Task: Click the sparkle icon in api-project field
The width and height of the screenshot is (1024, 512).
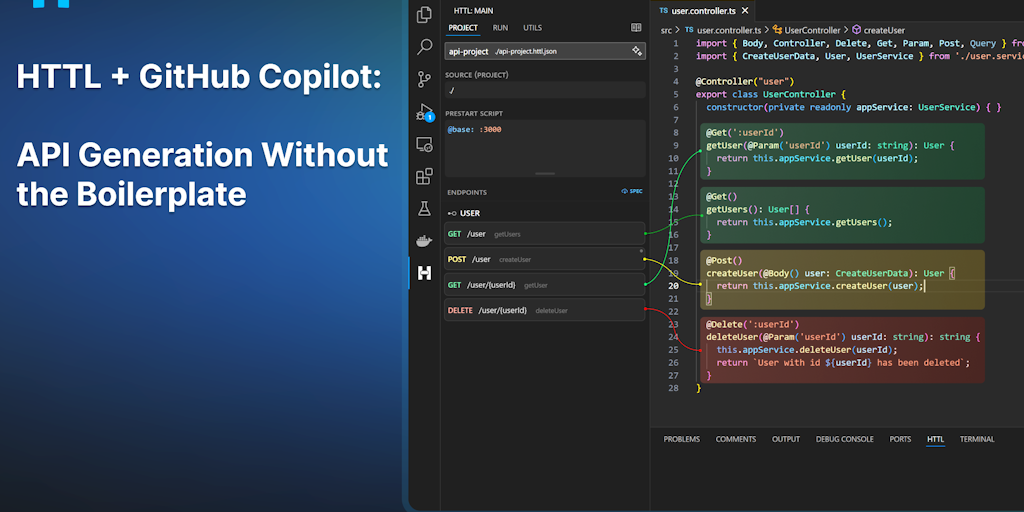Action: point(637,51)
